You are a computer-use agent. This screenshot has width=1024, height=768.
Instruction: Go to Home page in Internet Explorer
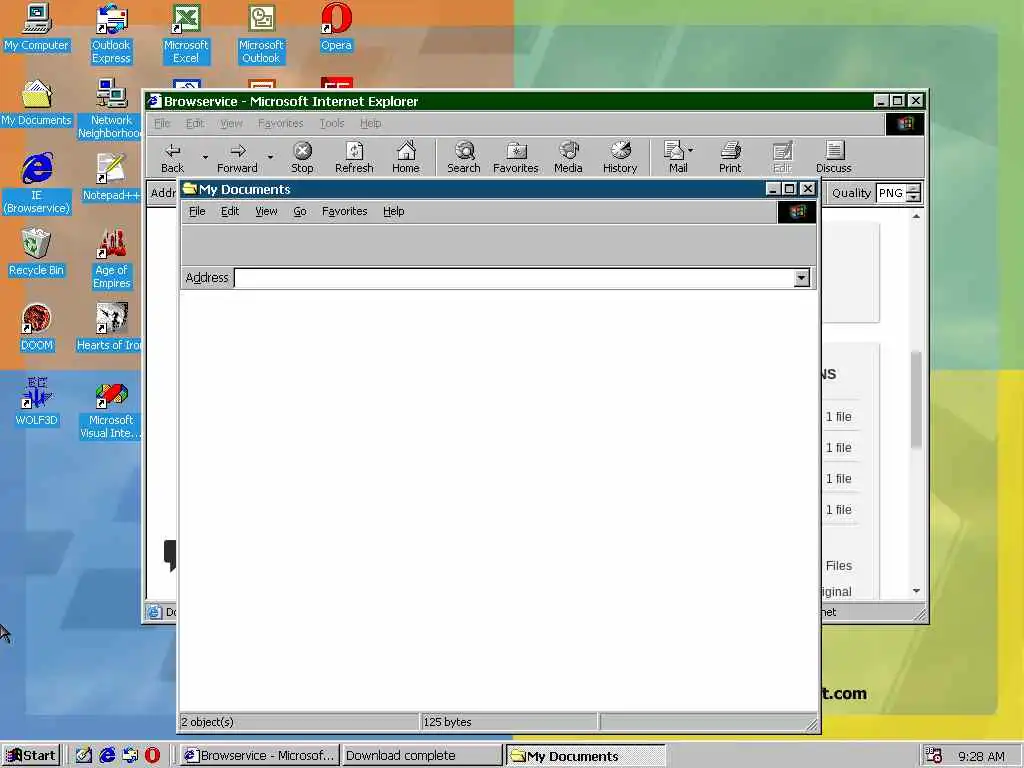[x=406, y=157]
